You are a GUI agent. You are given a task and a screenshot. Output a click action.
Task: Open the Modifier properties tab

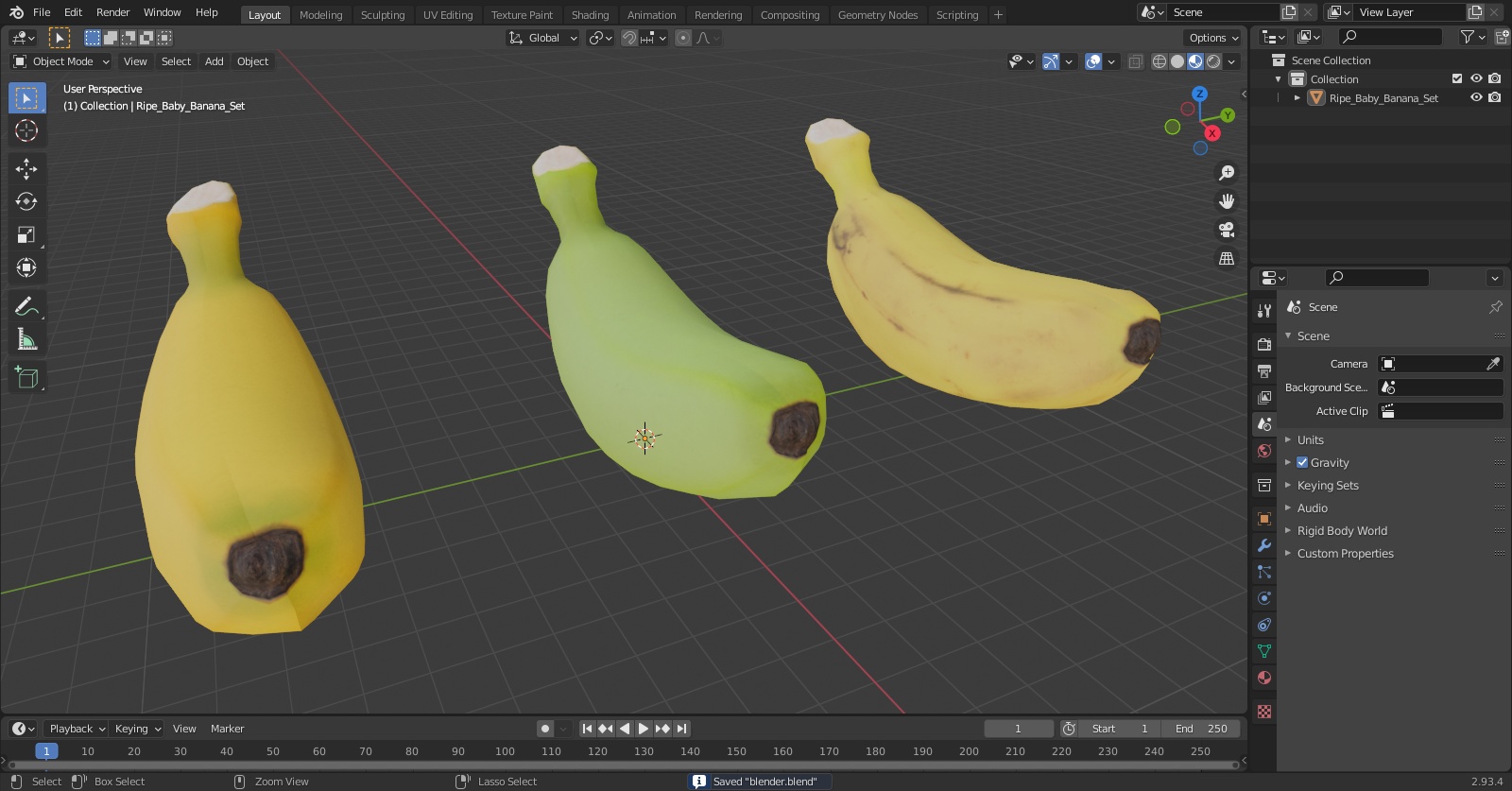click(x=1263, y=545)
